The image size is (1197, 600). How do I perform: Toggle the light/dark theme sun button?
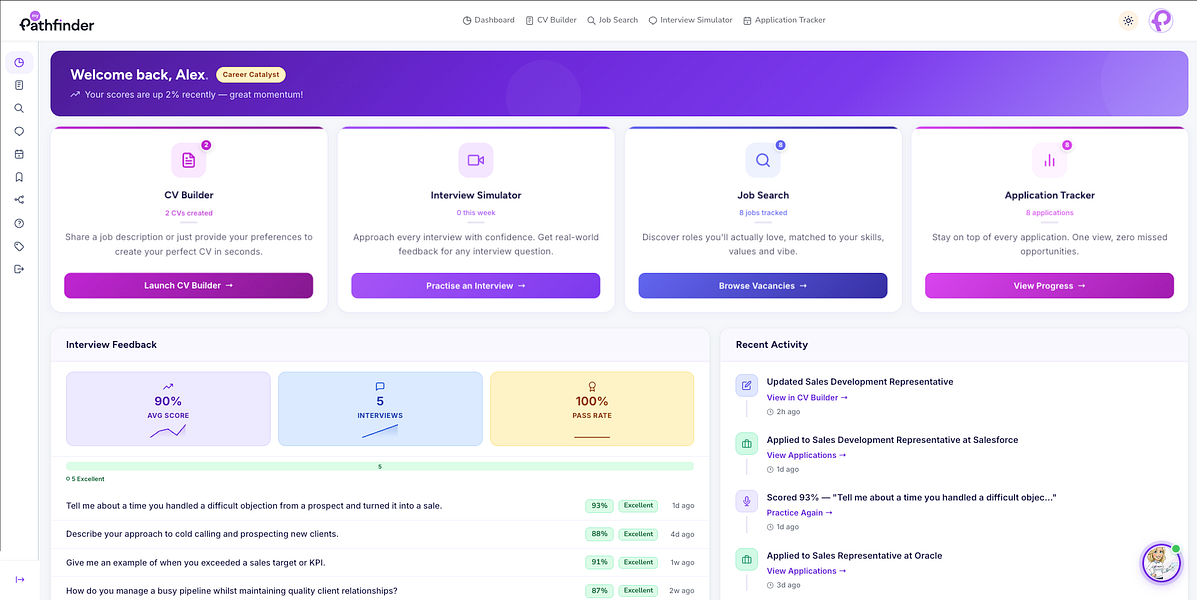[x=1128, y=21]
